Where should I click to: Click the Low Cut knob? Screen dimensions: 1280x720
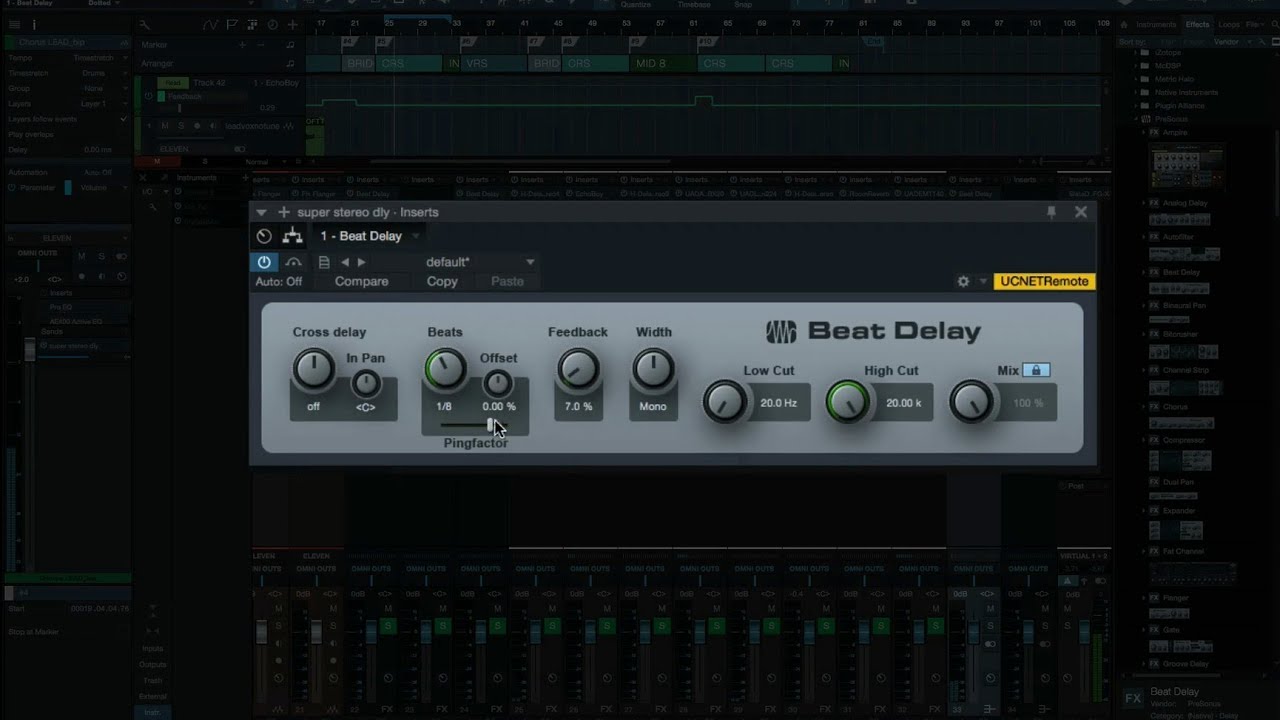click(x=725, y=402)
